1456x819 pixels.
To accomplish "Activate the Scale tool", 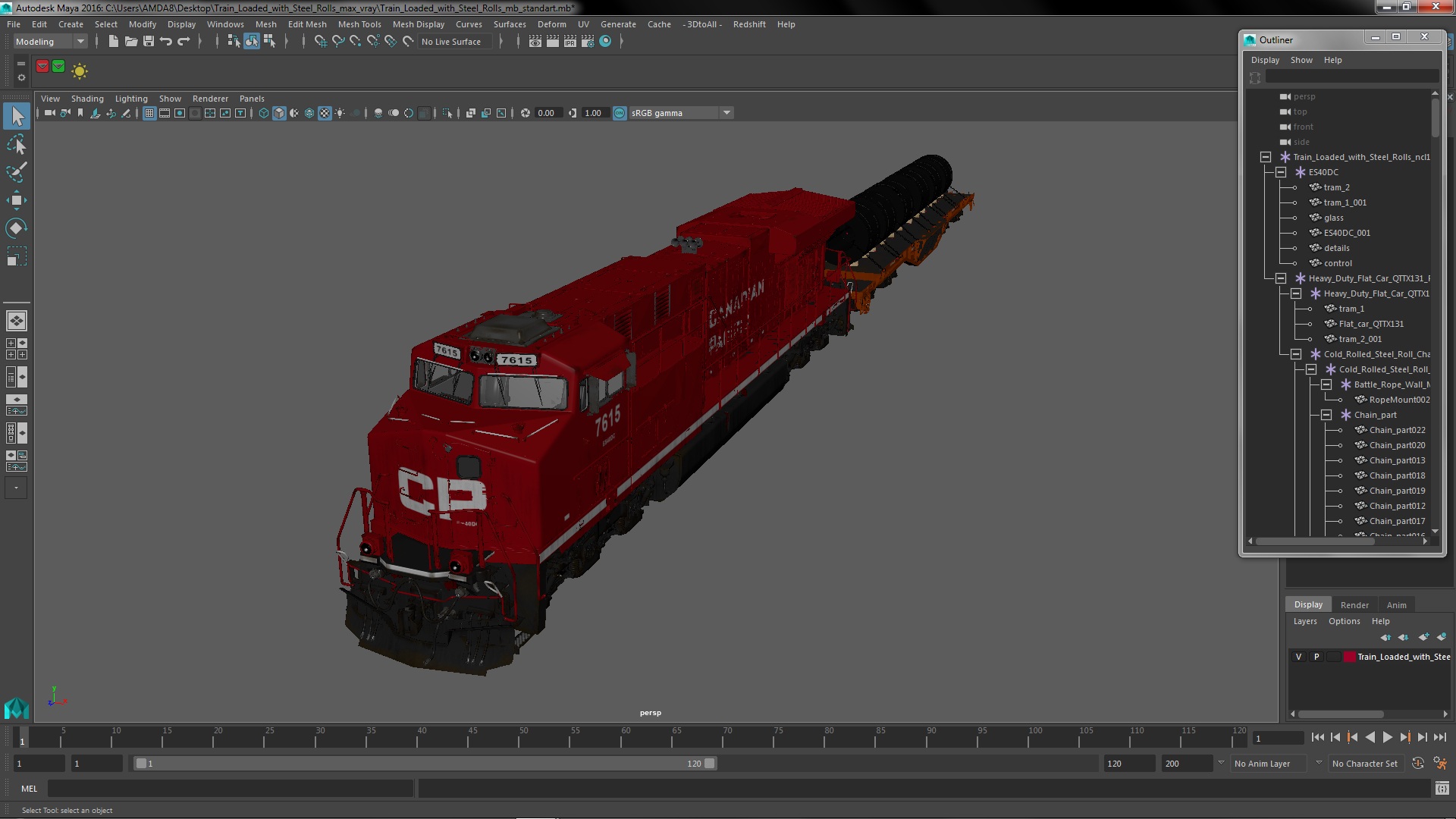I will click(17, 256).
